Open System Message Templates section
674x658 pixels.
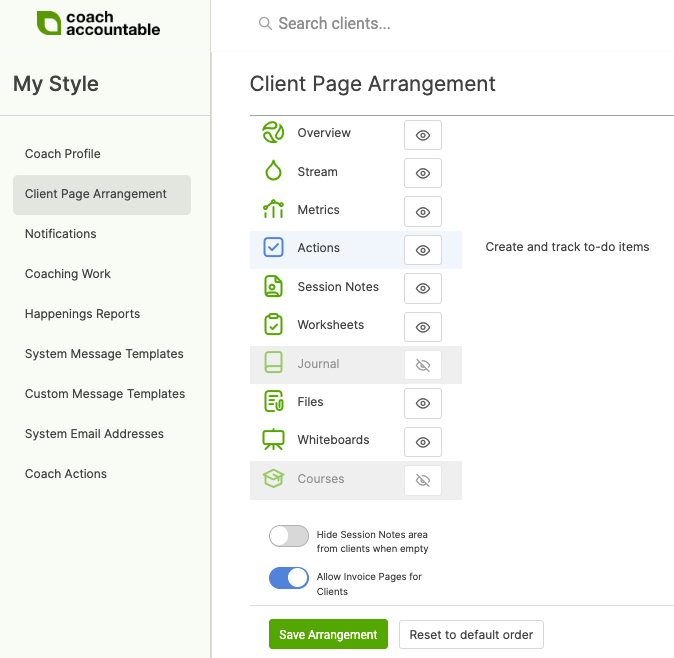point(104,354)
